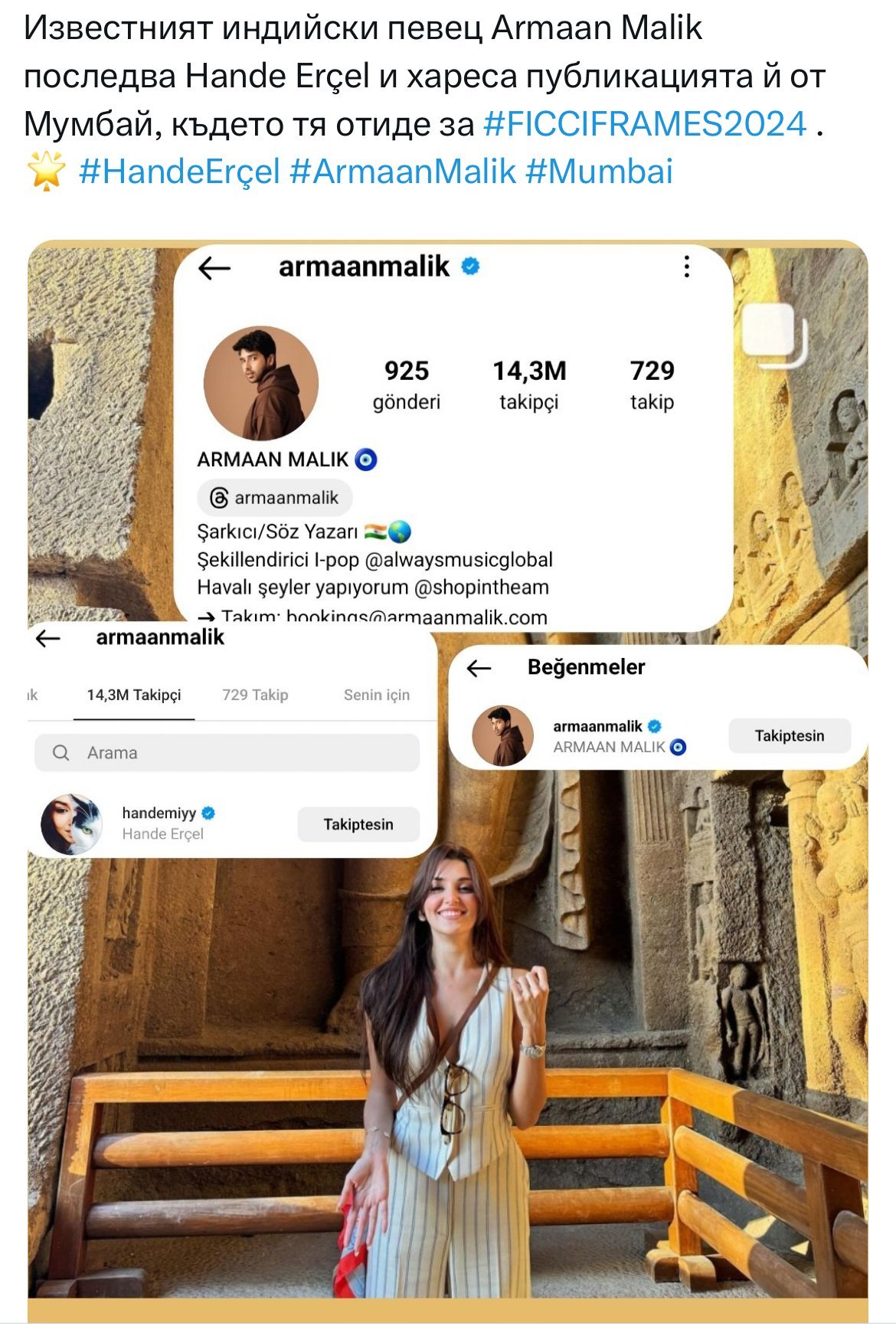
Task: Open the three-dot options menu on profile
Action: (686, 267)
